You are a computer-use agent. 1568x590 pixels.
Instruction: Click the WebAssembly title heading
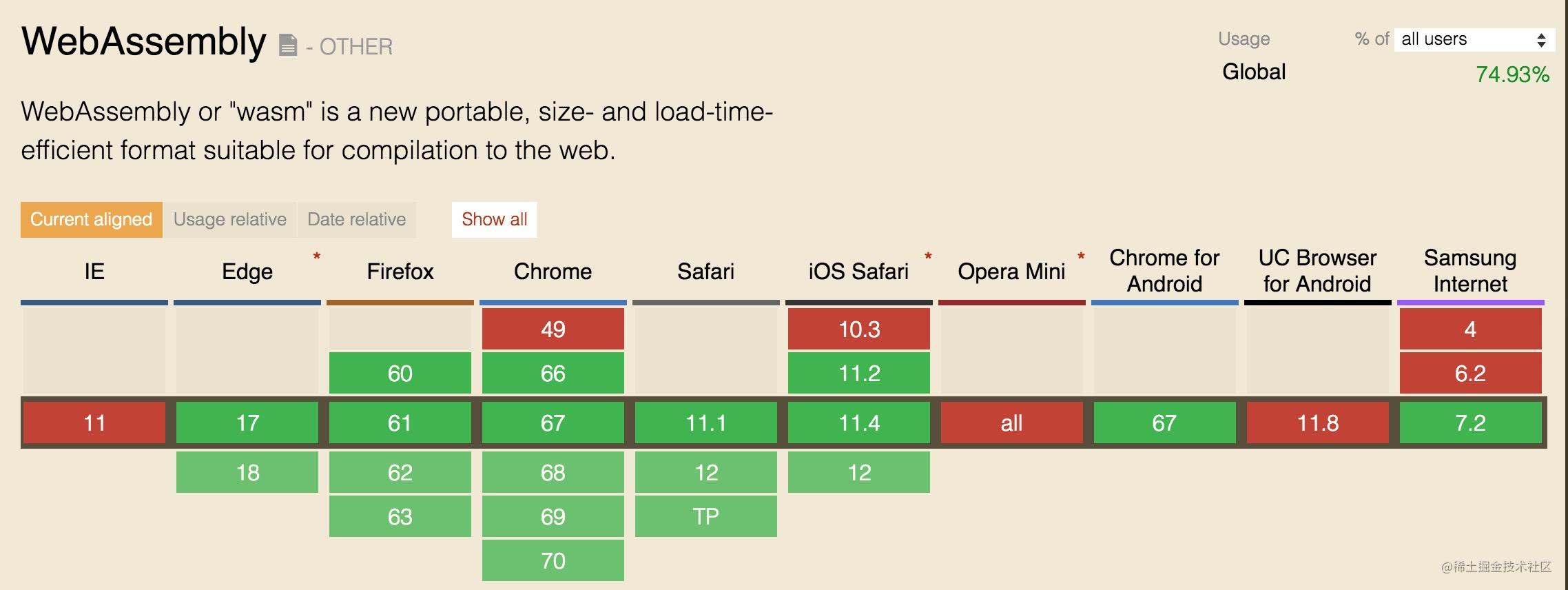144,42
